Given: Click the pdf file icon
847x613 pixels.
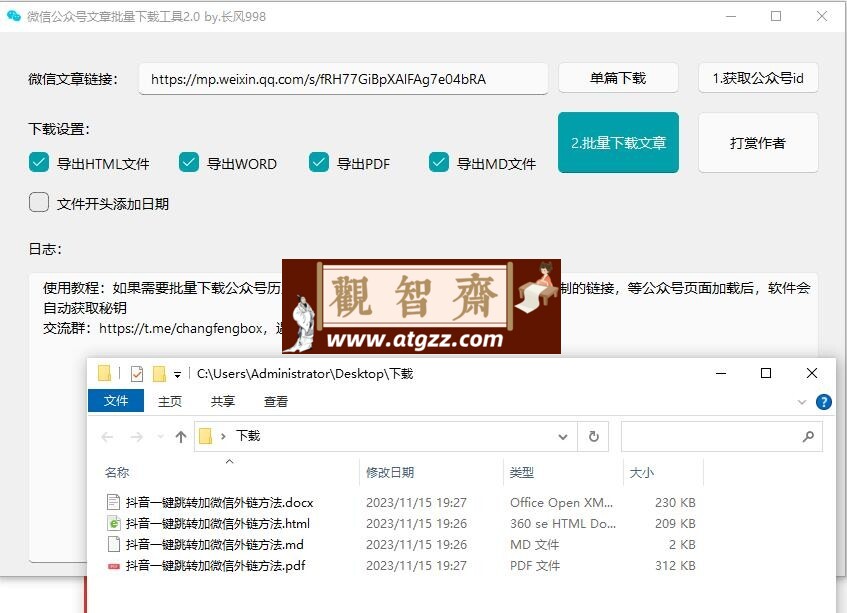Looking at the screenshot, I should click(113, 565).
